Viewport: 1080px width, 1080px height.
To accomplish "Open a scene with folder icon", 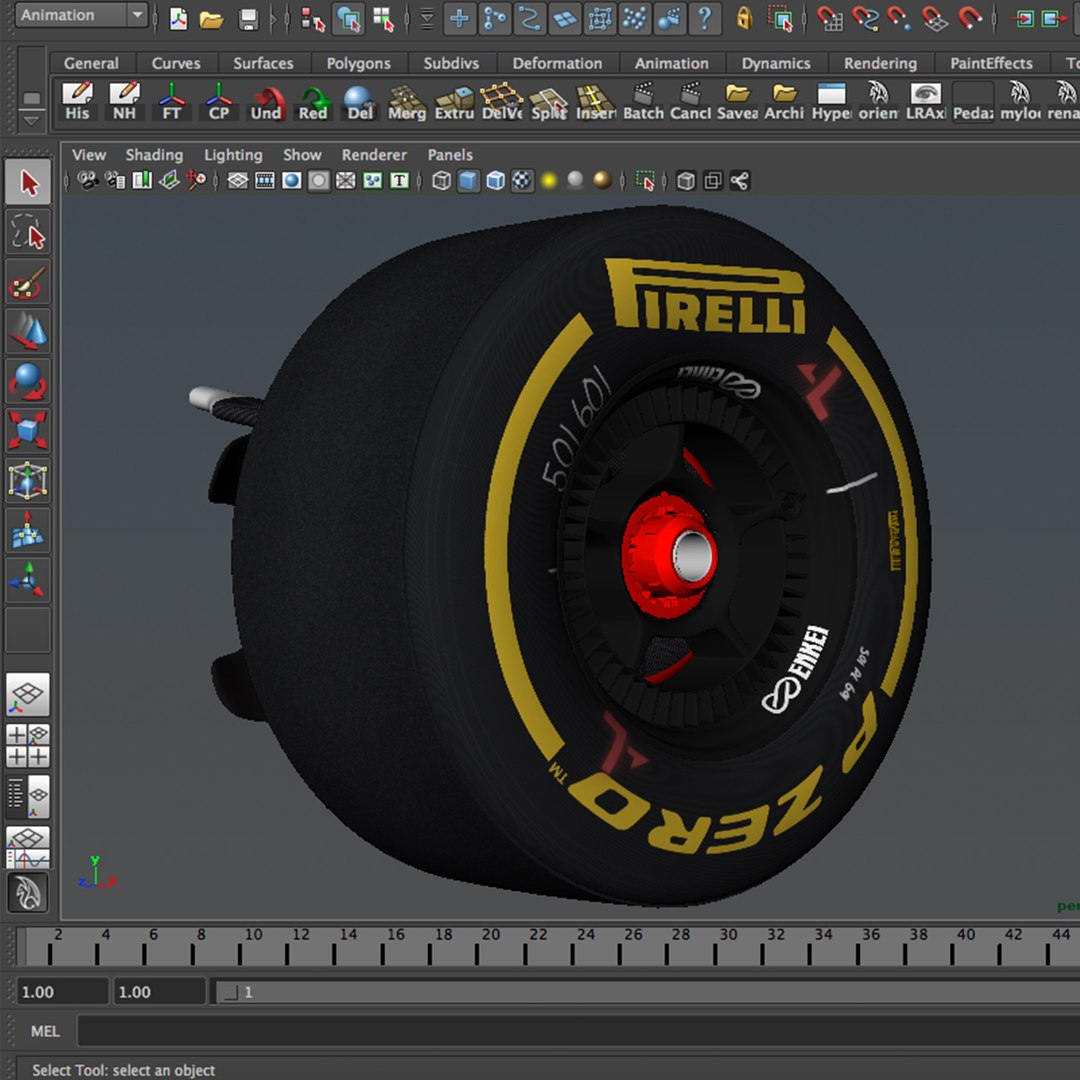I will (212, 19).
